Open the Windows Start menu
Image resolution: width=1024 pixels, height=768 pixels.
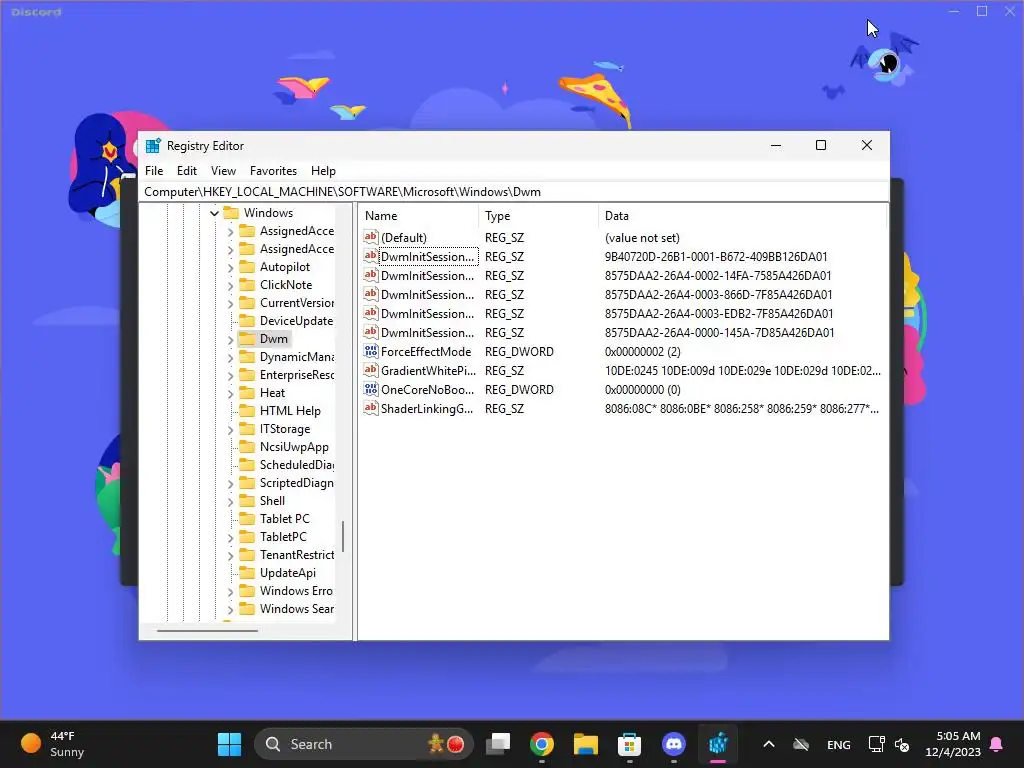[x=229, y=744]
